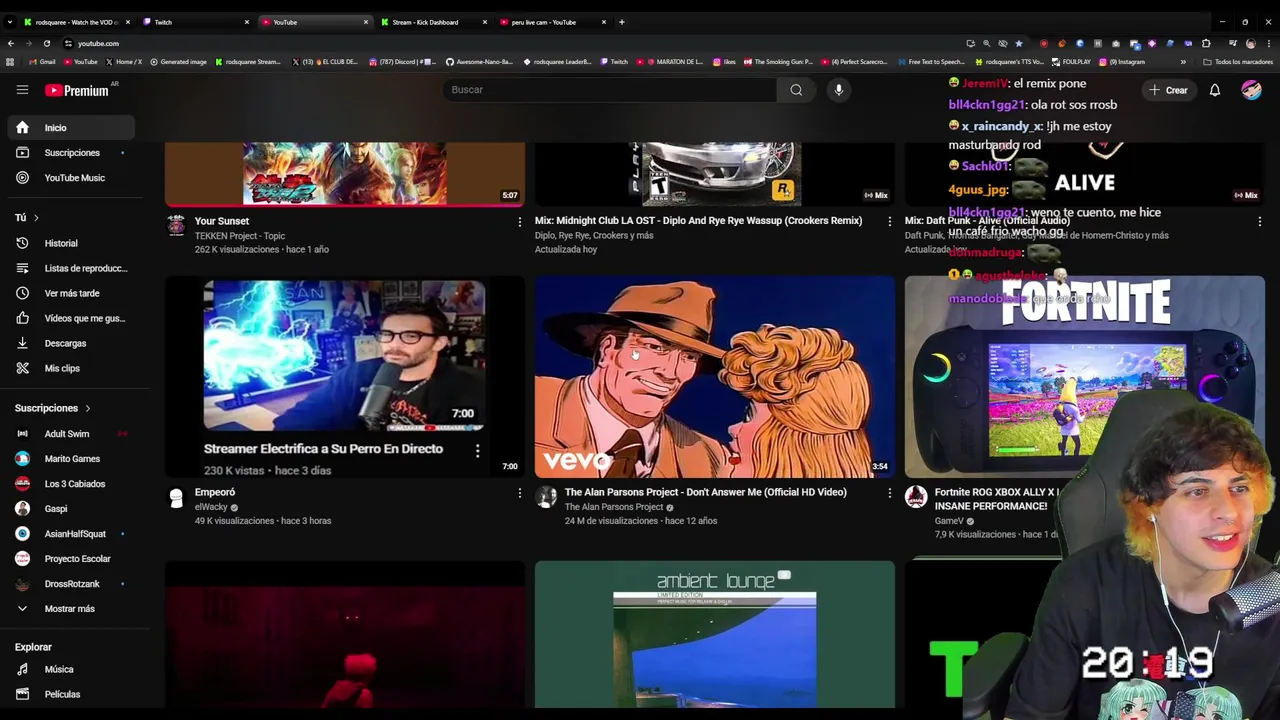Open Películas under Explorar
The width and height of the screenshot is (1280, 720).
[x=69, y=694]
